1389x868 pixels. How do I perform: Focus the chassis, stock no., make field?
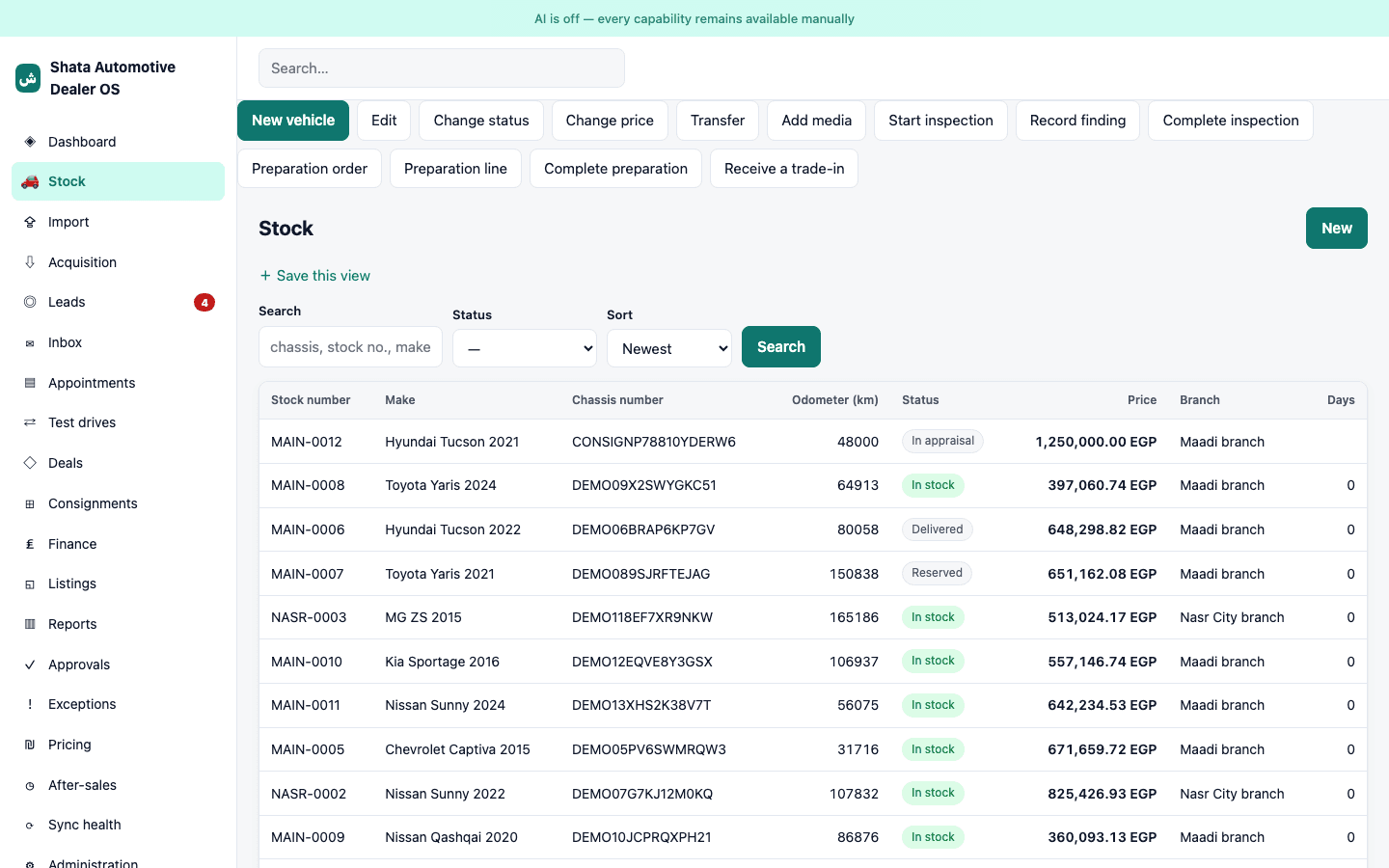click(x=350, y=347)
